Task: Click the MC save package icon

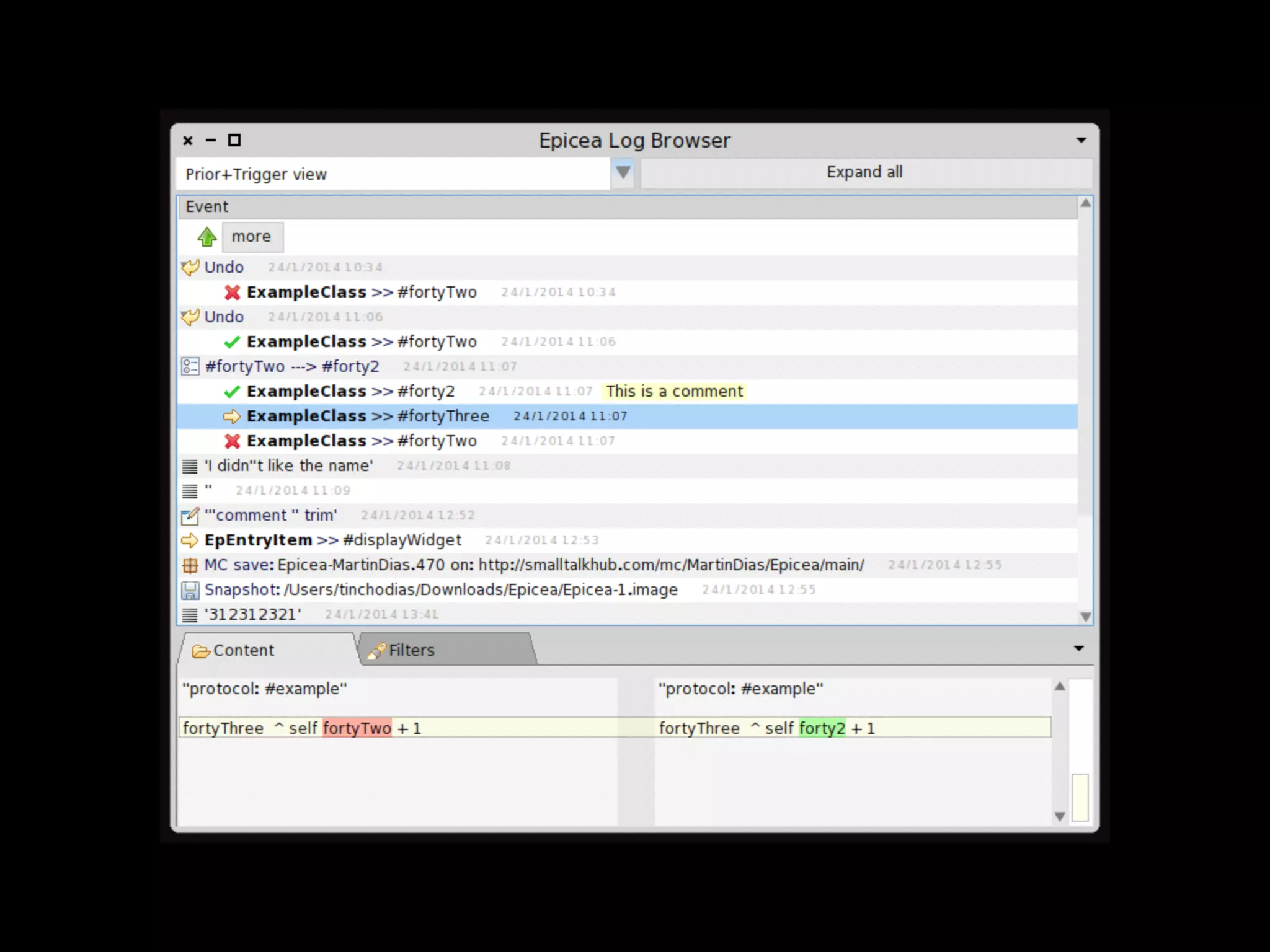Action: (190, 565)
